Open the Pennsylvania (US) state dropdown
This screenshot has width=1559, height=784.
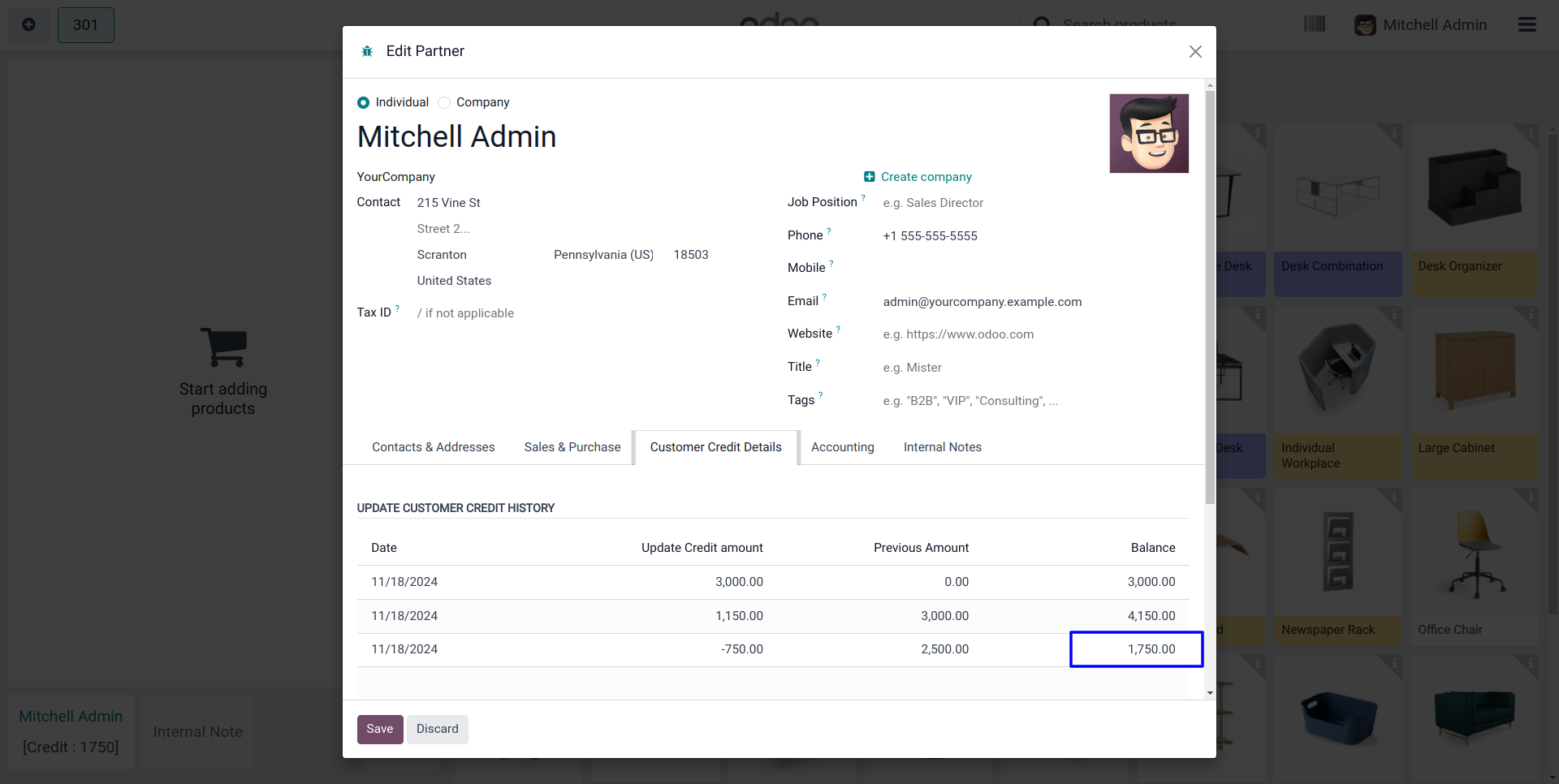pos(603,255)
